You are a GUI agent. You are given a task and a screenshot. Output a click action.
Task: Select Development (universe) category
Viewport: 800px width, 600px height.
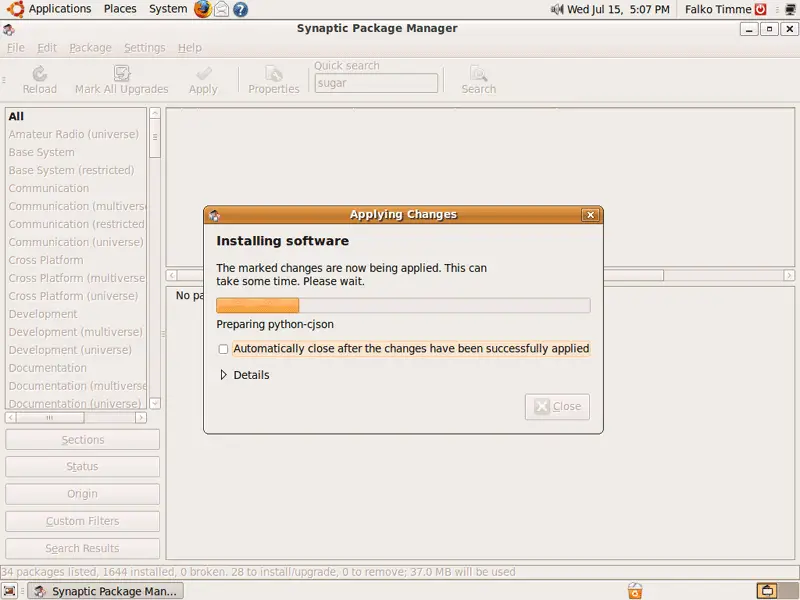coord(76,350)
